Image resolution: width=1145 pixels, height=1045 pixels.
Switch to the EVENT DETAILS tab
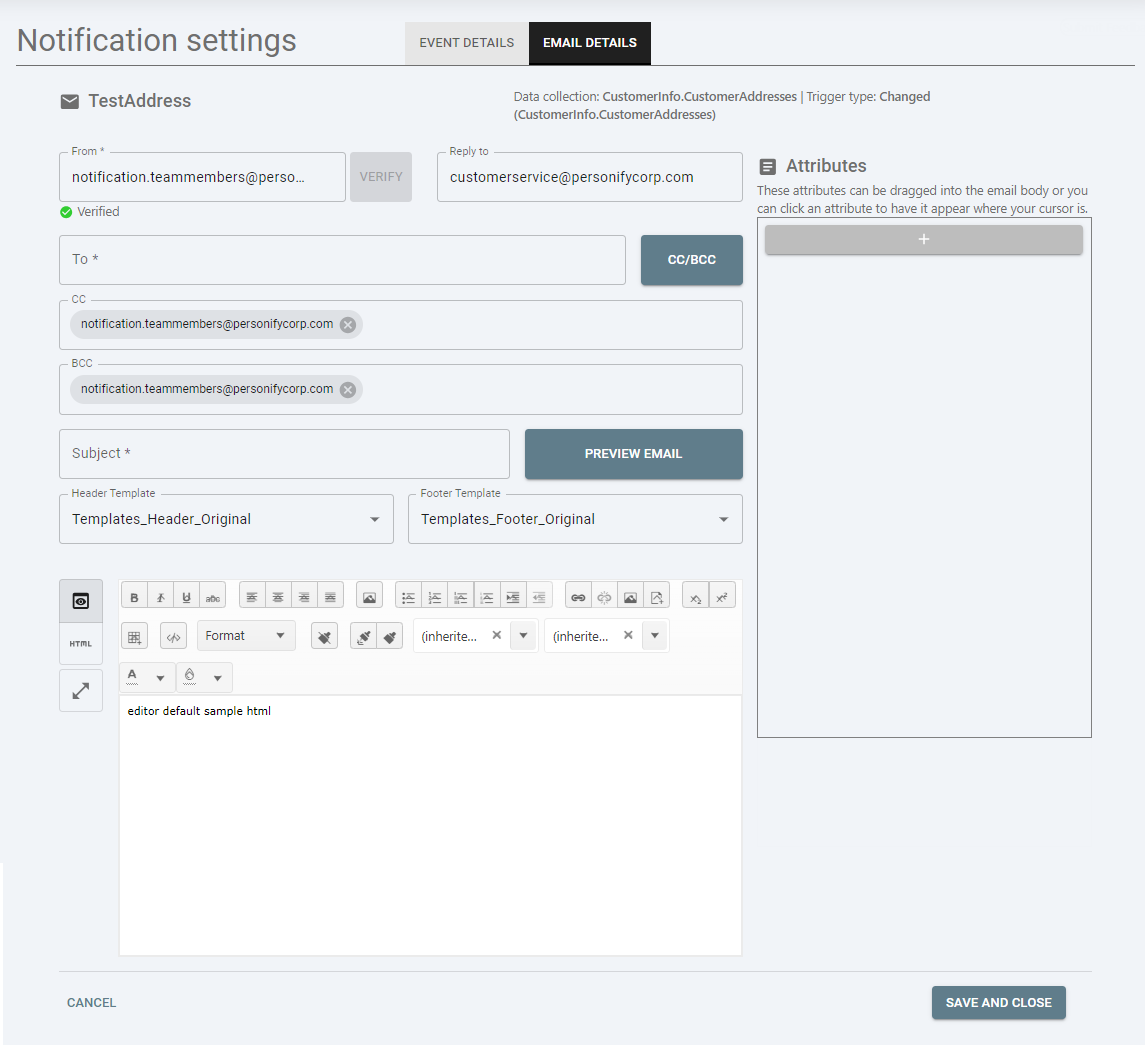point(467,43)
